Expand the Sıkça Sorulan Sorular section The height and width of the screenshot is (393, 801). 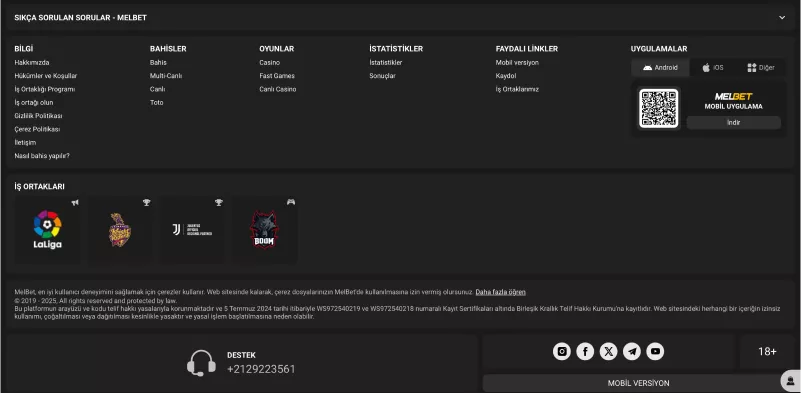[782, 17]
